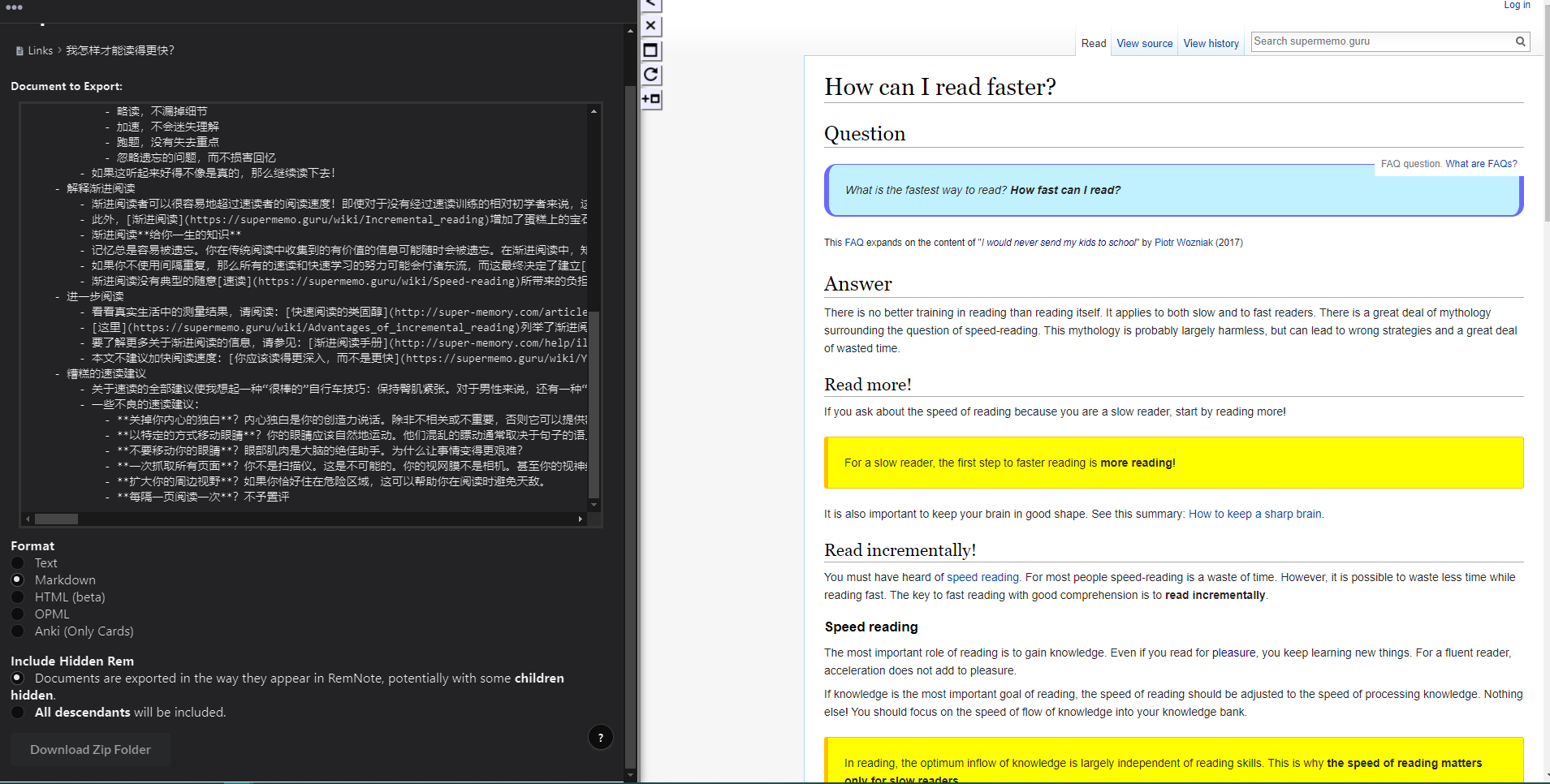Click the RemNote panel scroll-up arrow
The image size is (1550, 784).
(x=631, y=31)
